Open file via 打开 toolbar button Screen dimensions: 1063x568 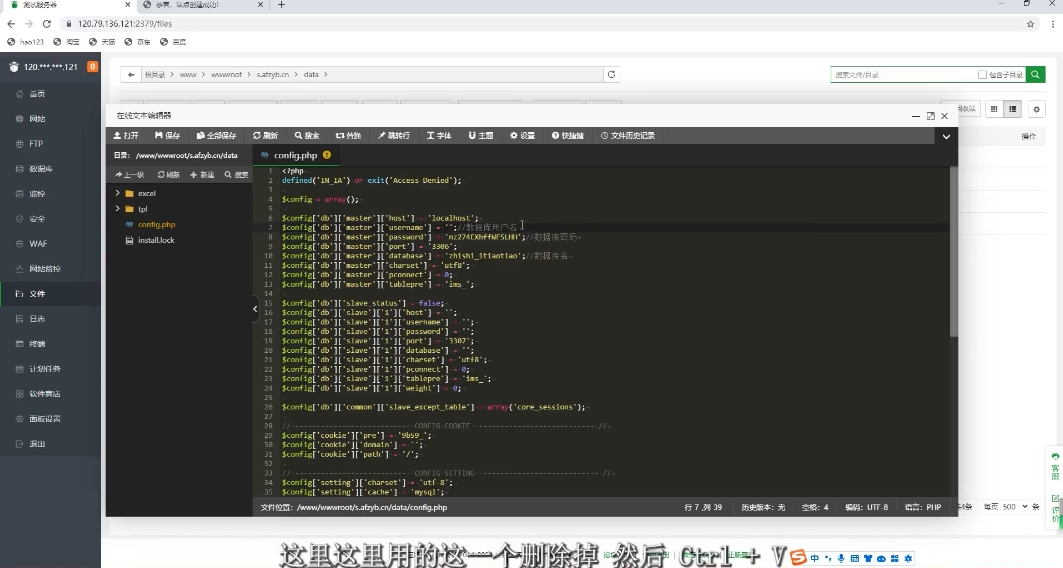(x=126, y=136)
